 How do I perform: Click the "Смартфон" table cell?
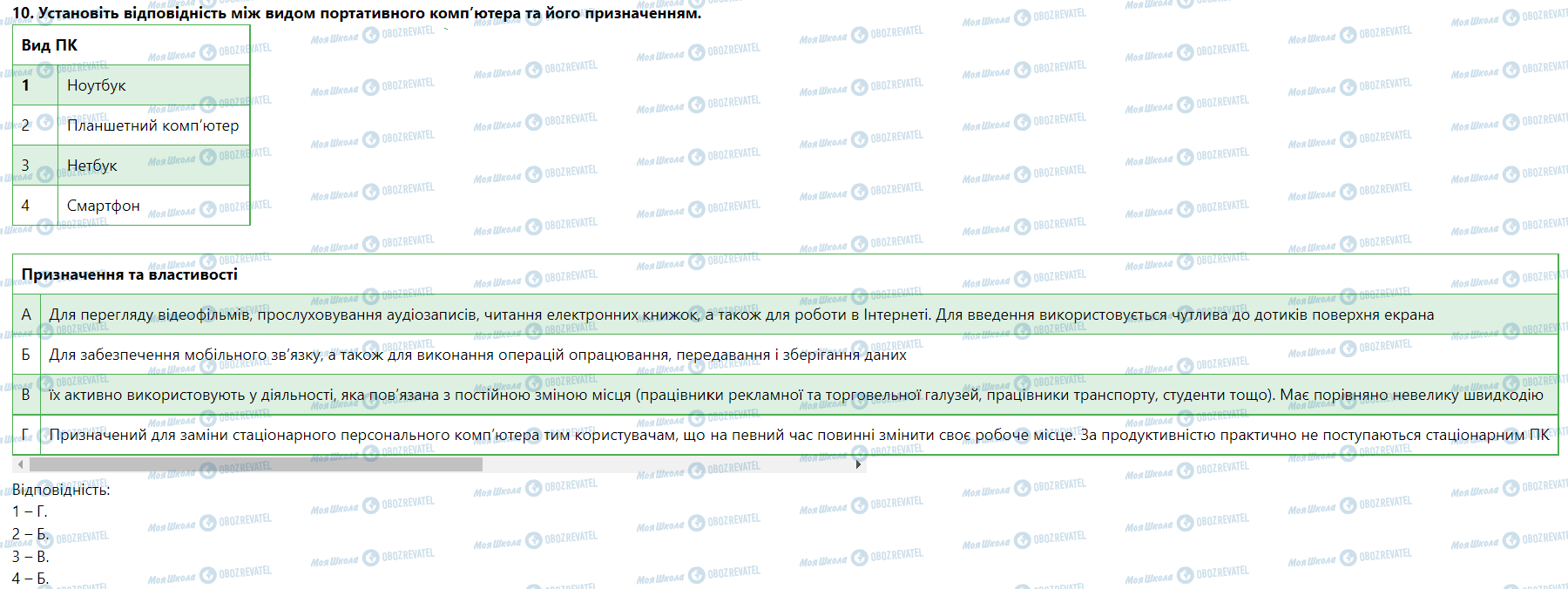pos(103,206)
